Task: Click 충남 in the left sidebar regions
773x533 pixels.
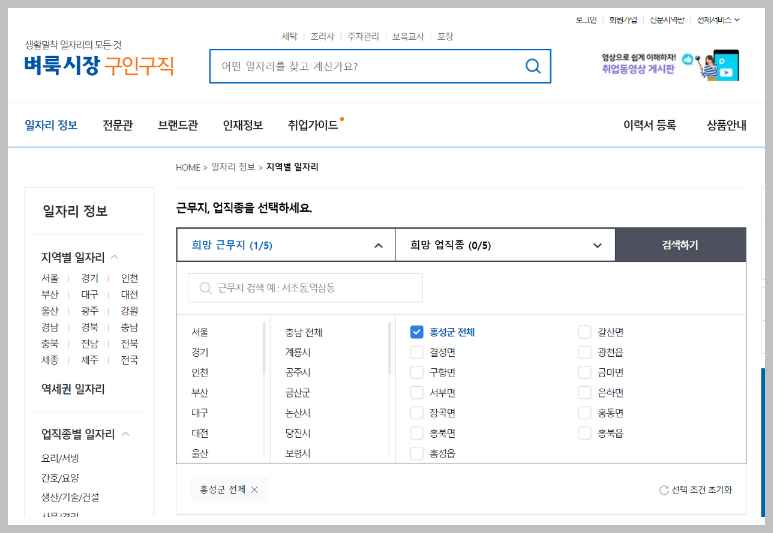Action: pos(129,327)
